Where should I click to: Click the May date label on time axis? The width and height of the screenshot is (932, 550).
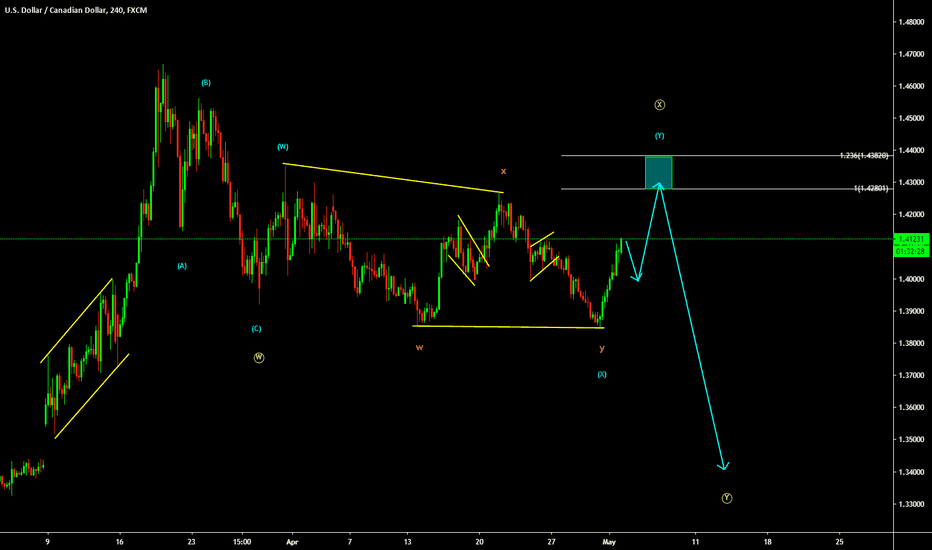coord(609,542)
